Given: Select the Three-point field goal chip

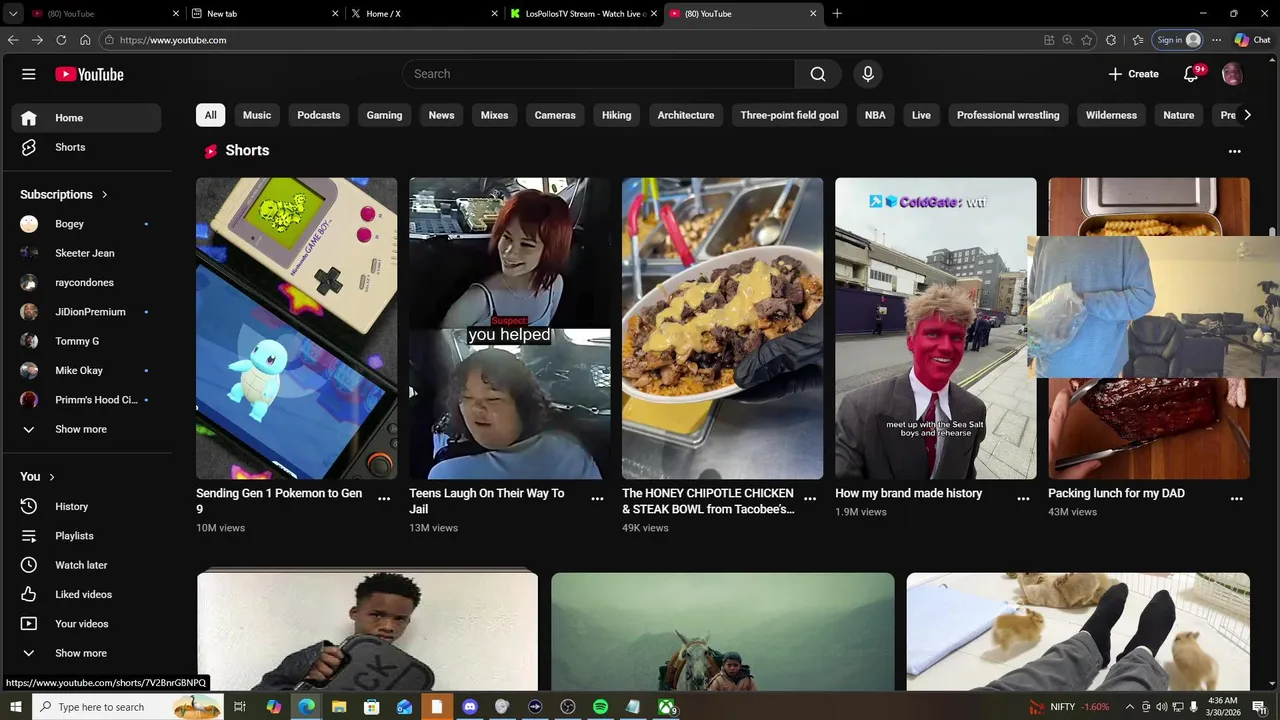Looking at the screenshot, I should pyautogui.click(x=789, y=115).
